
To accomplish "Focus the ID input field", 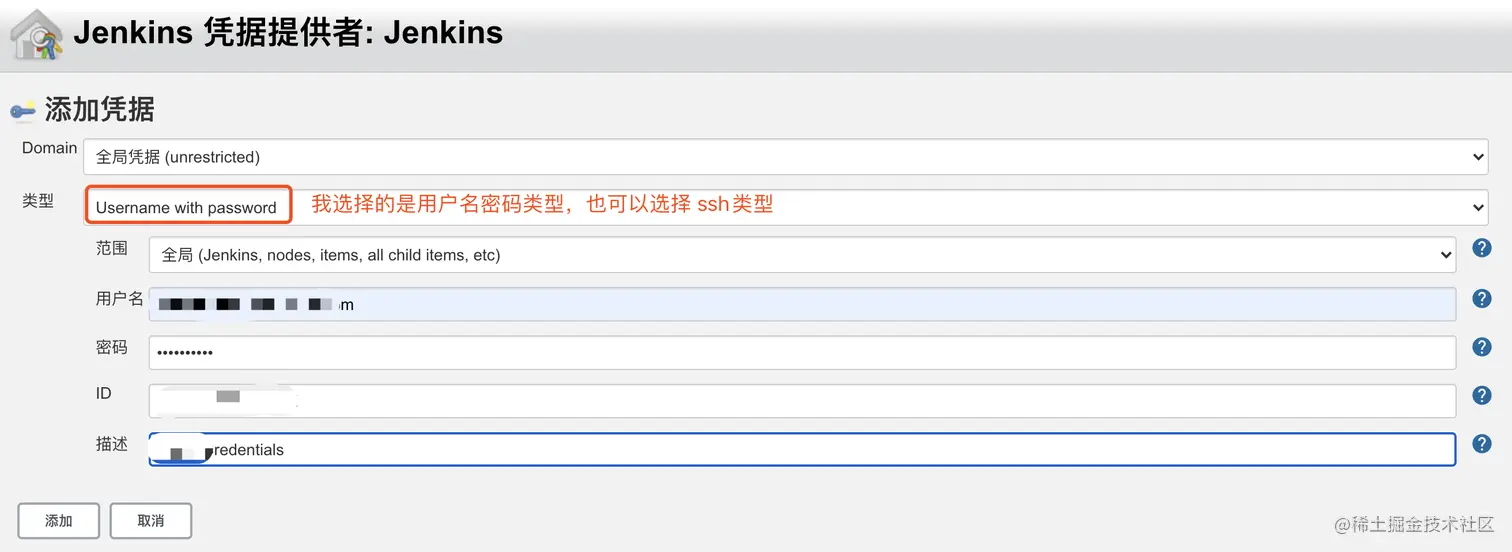I will [802, 401].
